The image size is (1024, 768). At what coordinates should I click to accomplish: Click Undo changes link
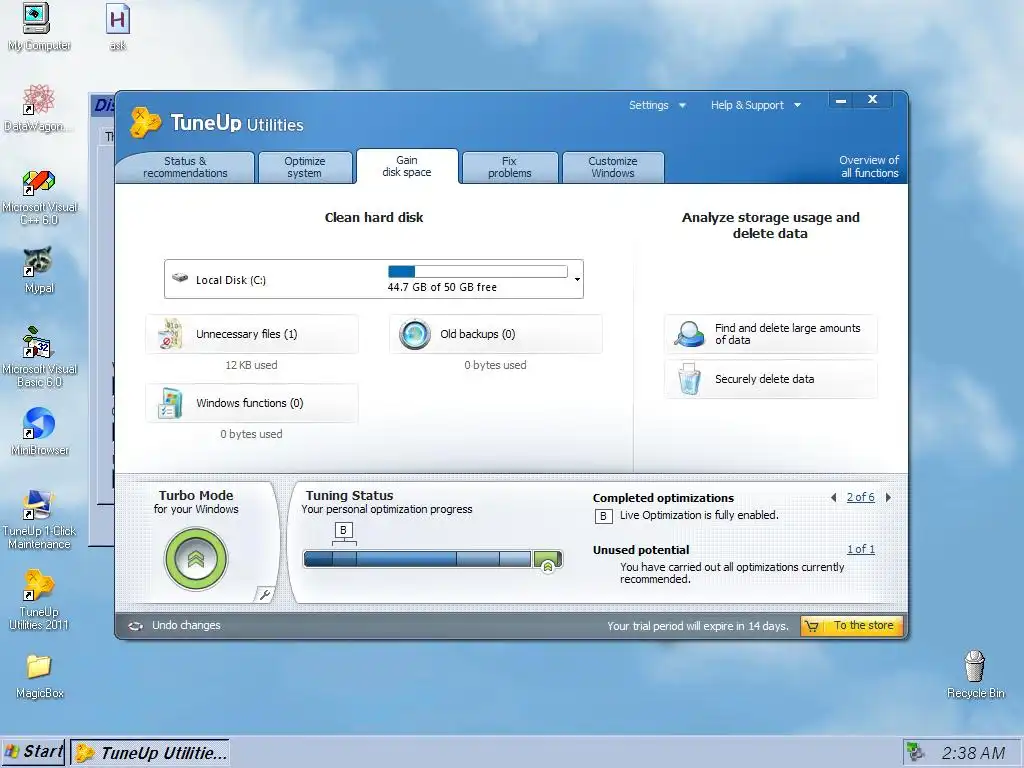tap(186, 626)
